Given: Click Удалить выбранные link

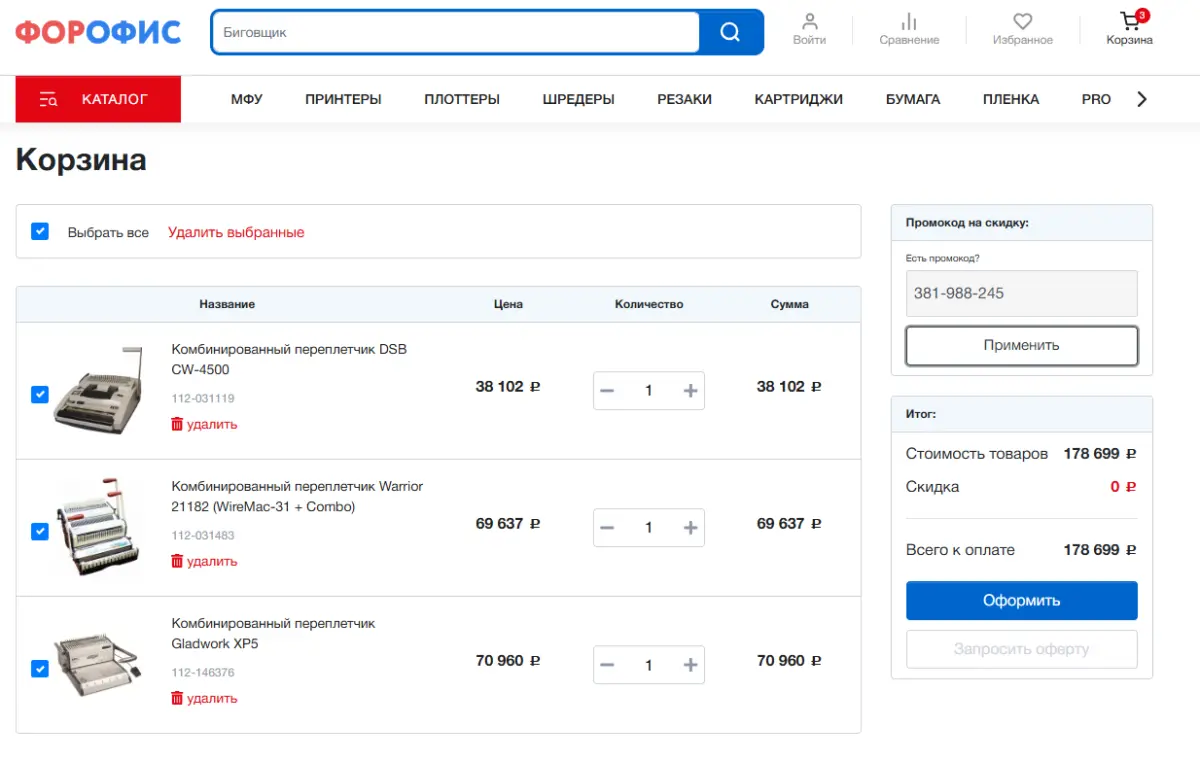Looking at the screenshot, I should pyautogui.click(x=236, y=232).
